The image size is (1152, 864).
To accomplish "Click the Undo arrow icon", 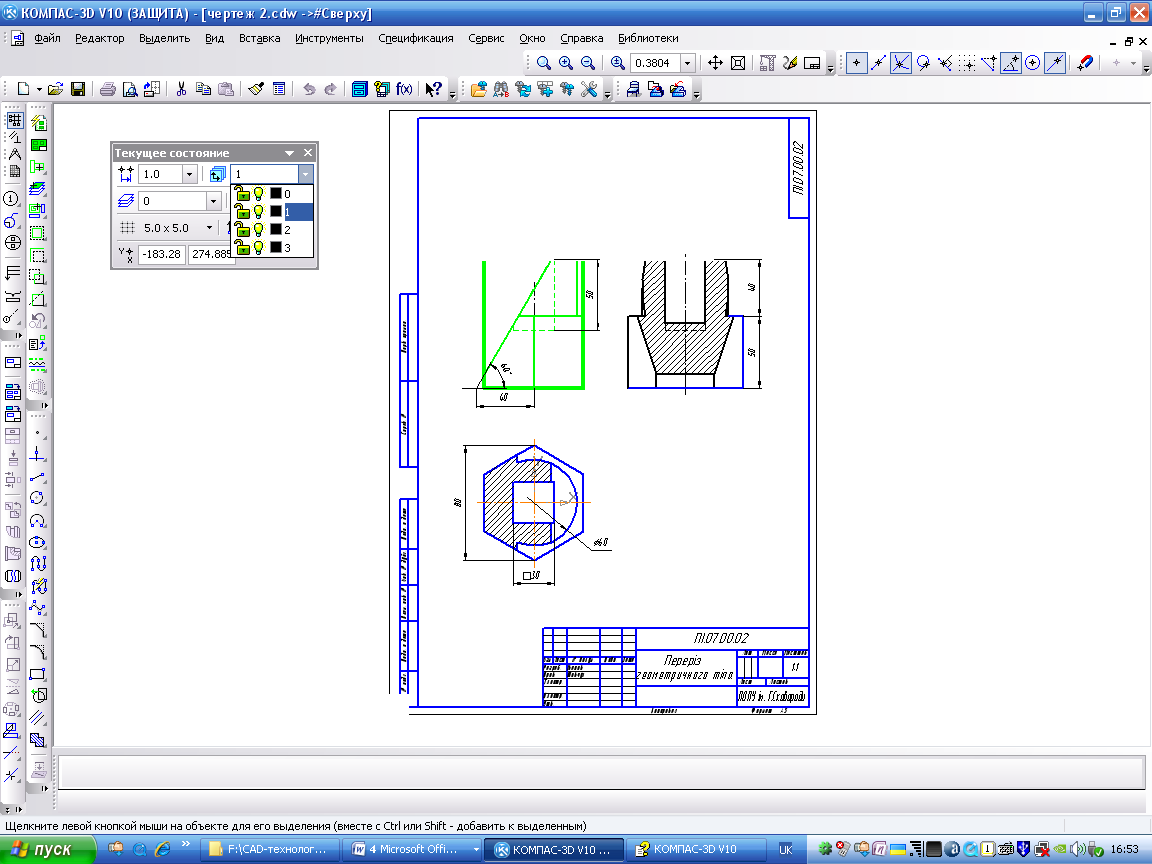I will (x=309, y=89).
